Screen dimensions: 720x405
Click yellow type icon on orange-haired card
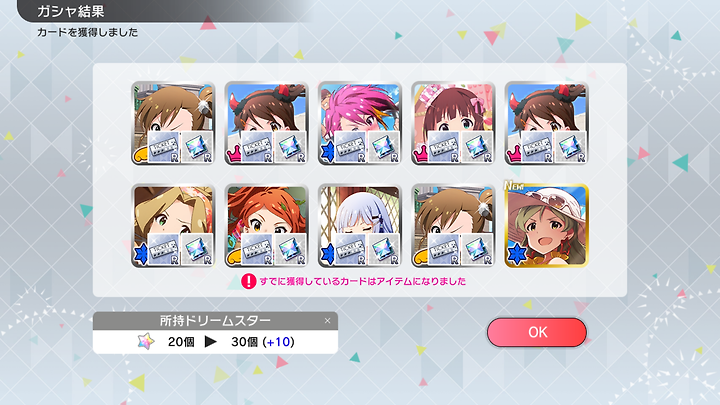pos(234,257)
